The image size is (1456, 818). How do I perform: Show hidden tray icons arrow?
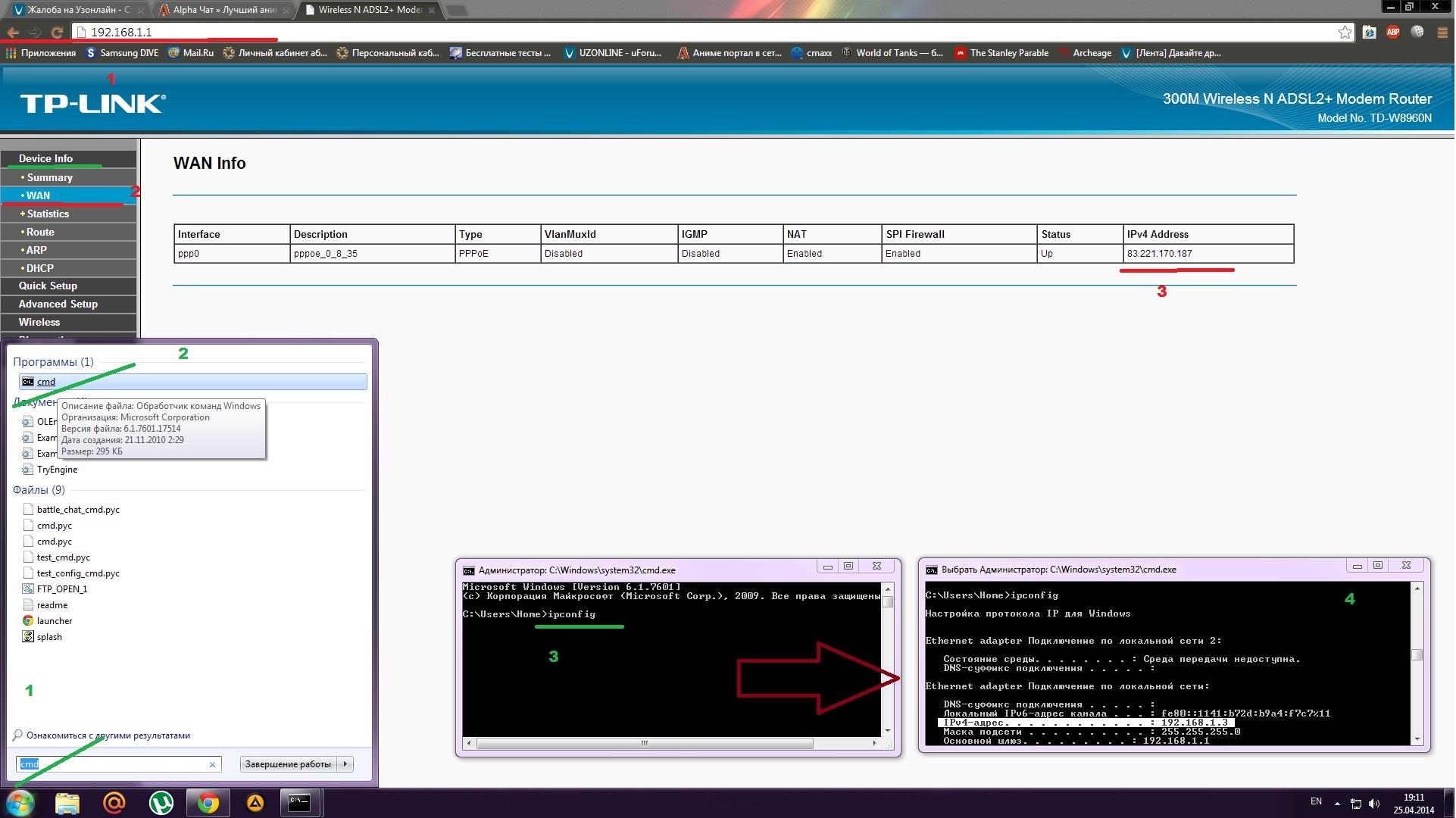1337,803
